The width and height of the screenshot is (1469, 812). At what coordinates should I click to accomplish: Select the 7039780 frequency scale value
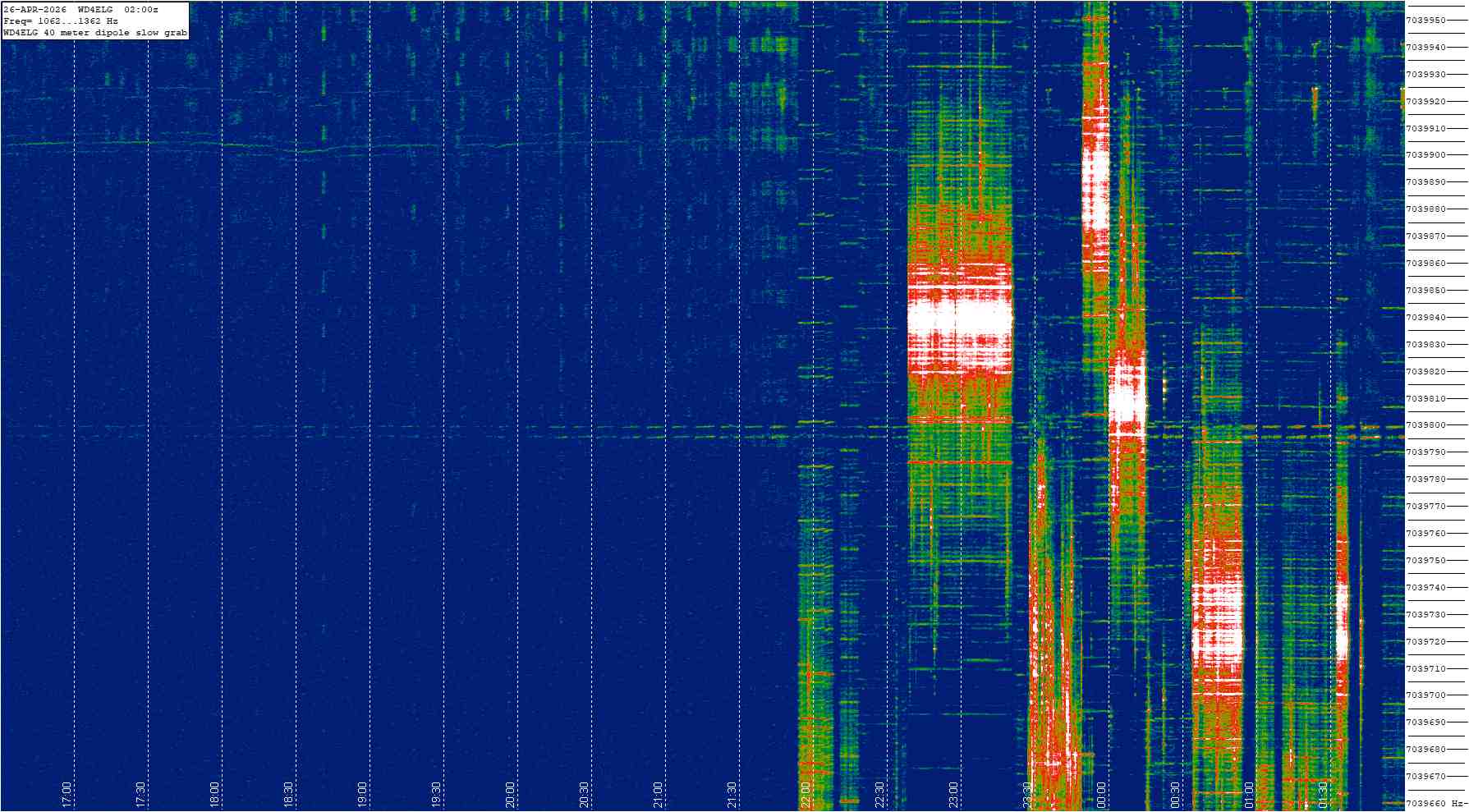pyautogui.click(x=1426, y=479)
